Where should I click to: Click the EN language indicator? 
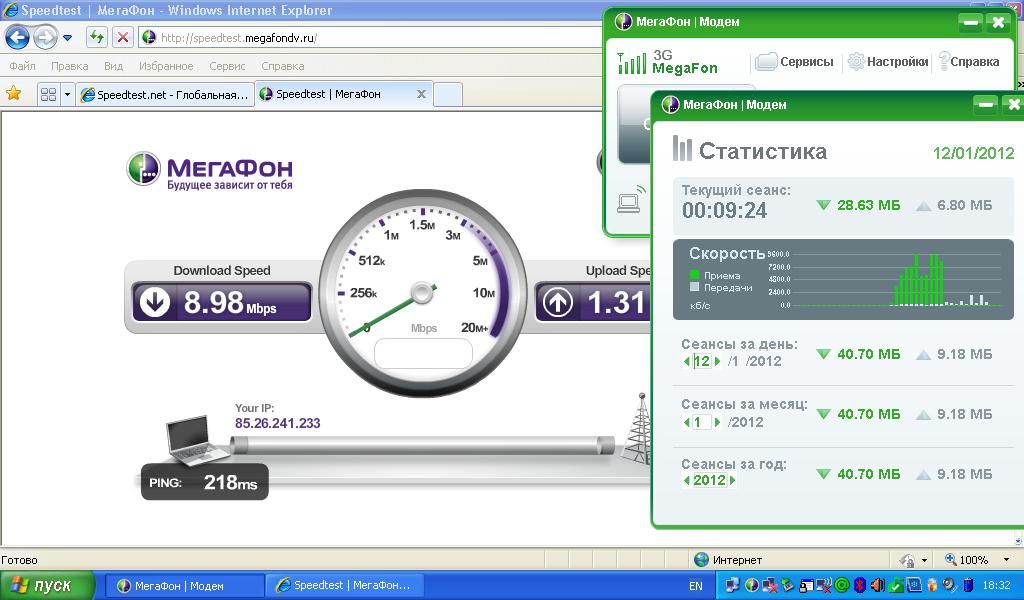click(696, 586)
